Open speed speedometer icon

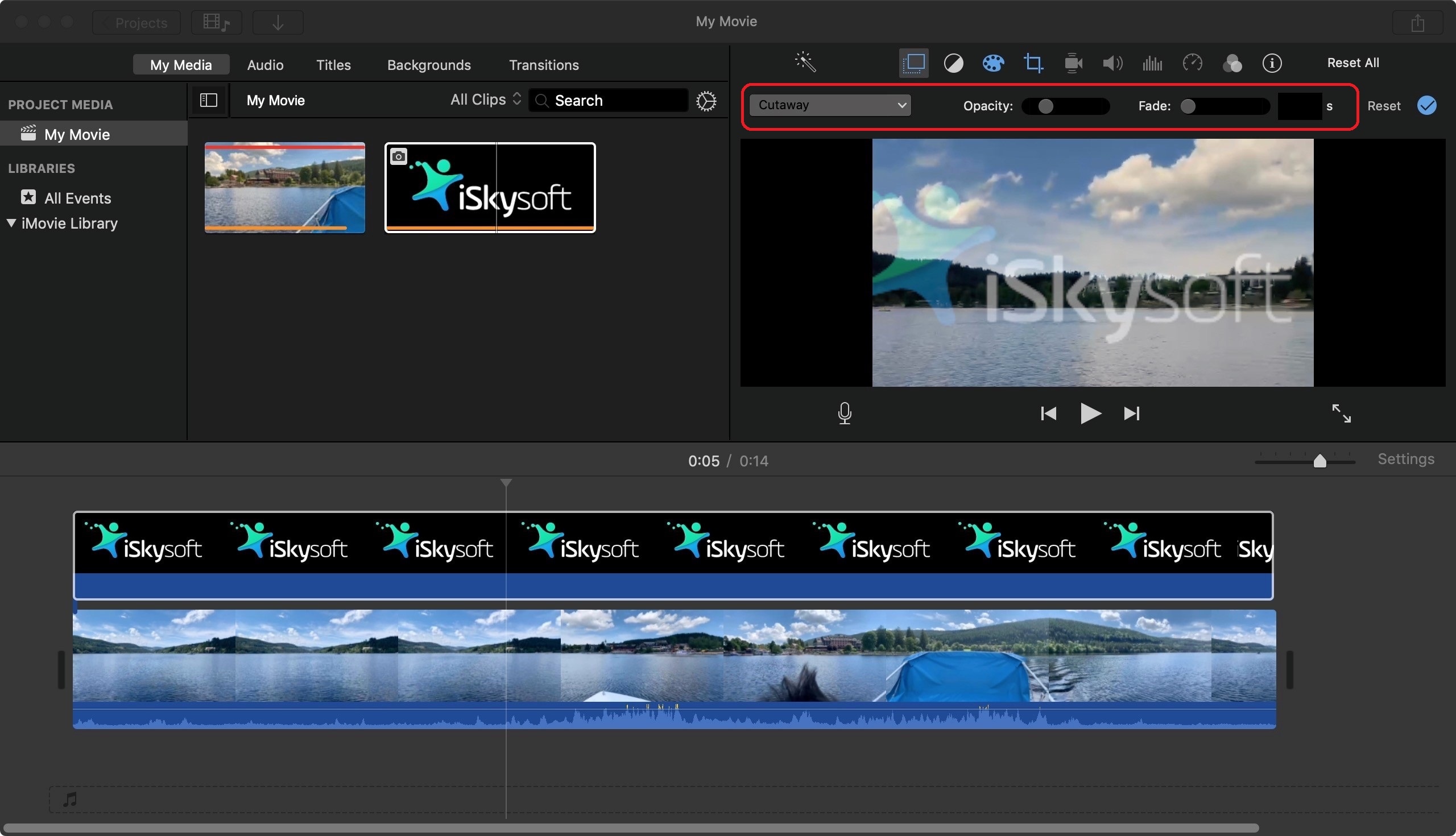pos(1192,63)
